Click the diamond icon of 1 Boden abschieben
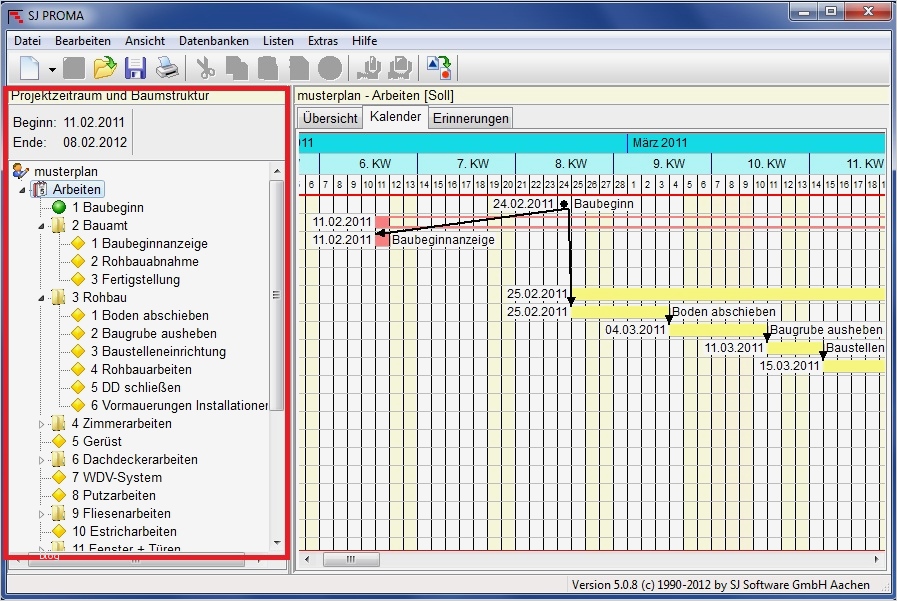The width and height of the screenshot is (897, 601). pos(78,315)
